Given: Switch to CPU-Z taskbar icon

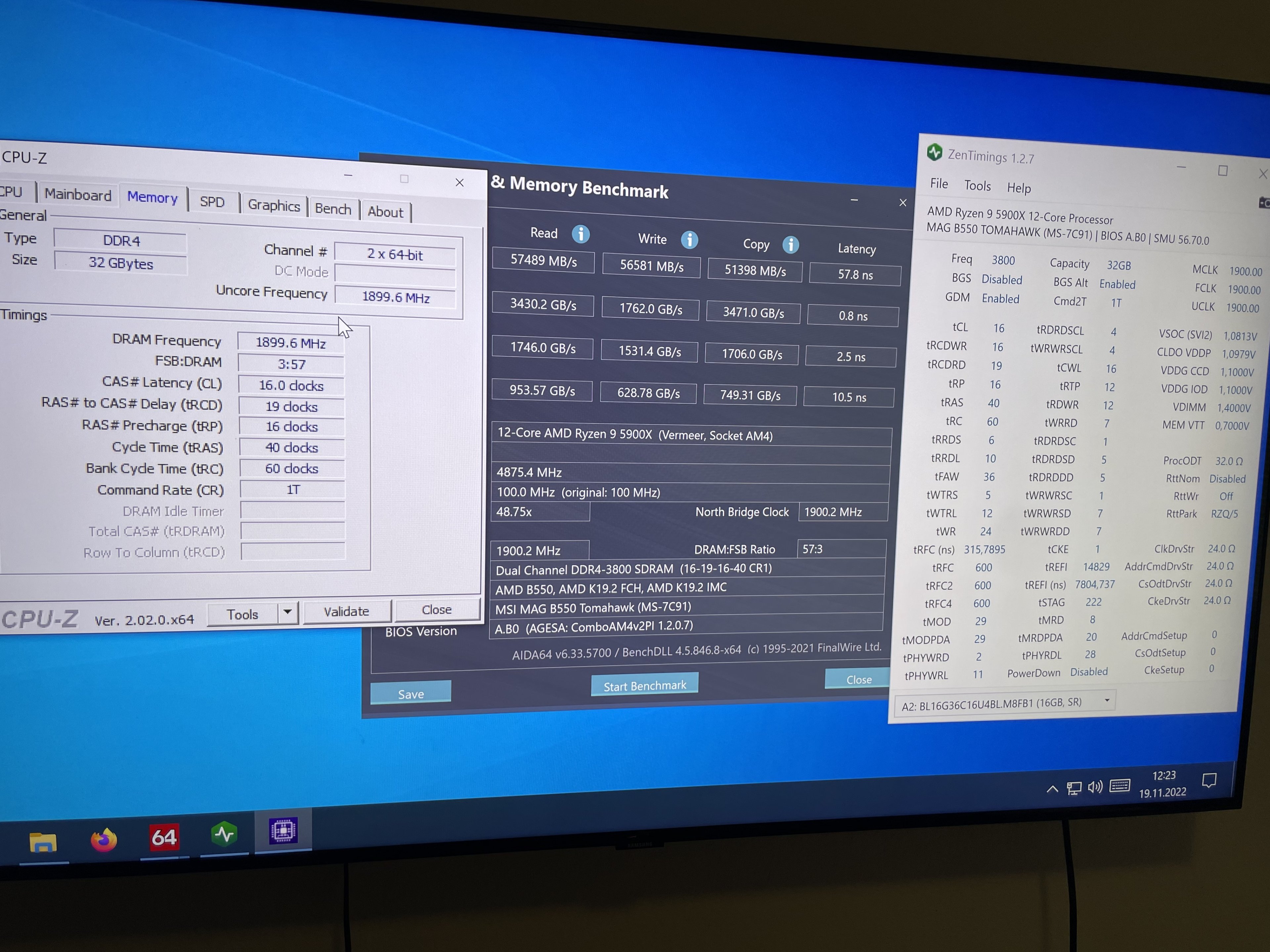Looking at the screenshot, I should pos(283,830).
